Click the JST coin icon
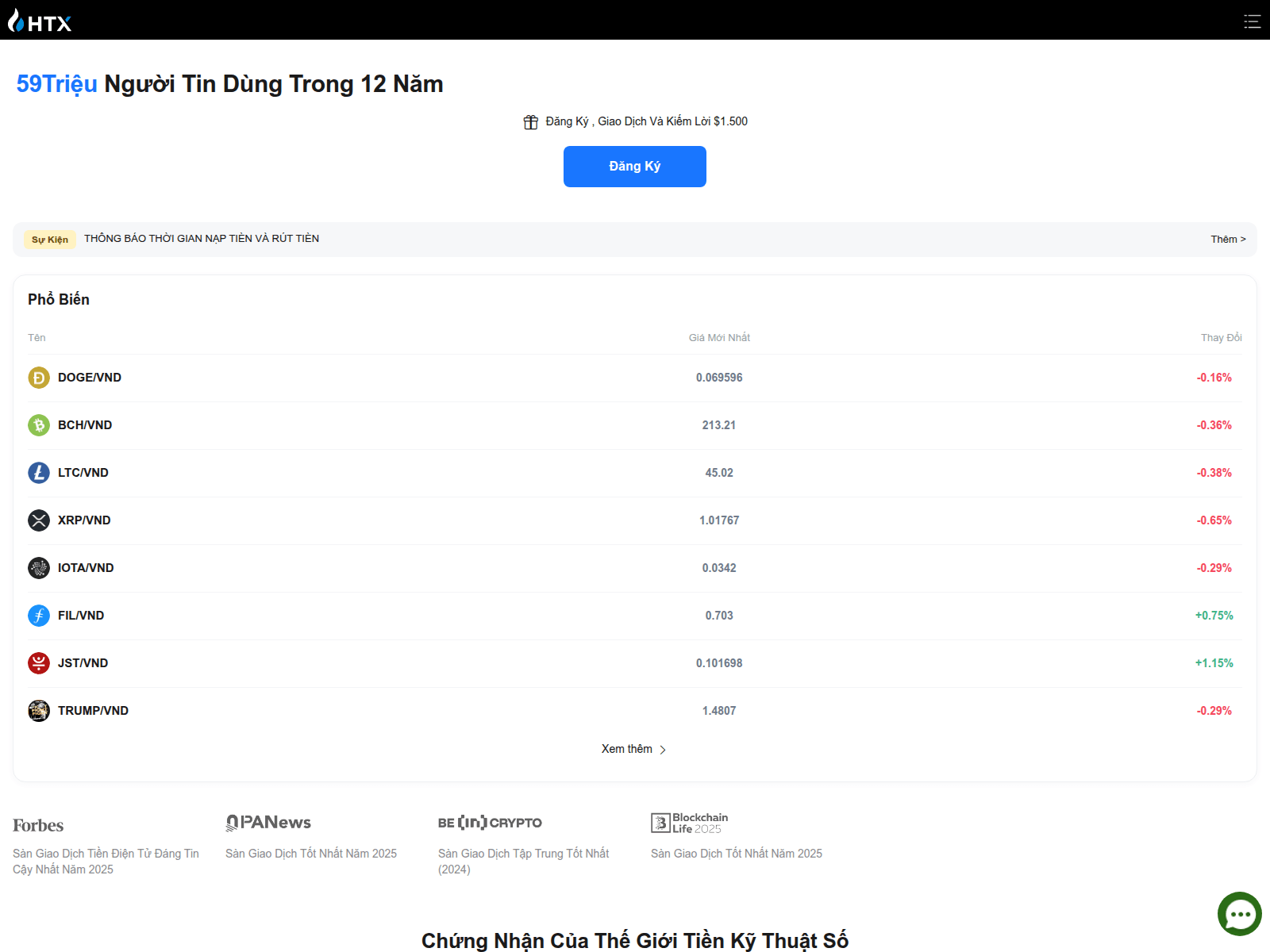This screenshot has height=952, width=1270. pos(39,663)
